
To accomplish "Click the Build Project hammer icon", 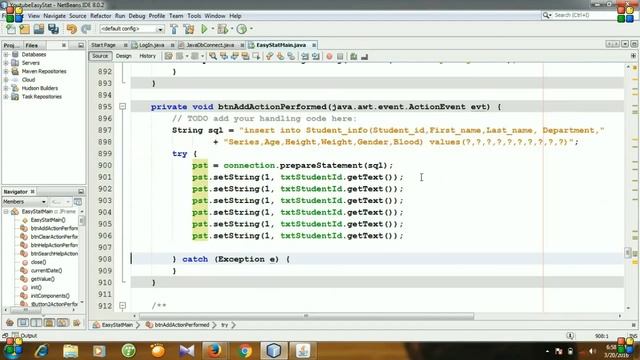I will (174, 29).
